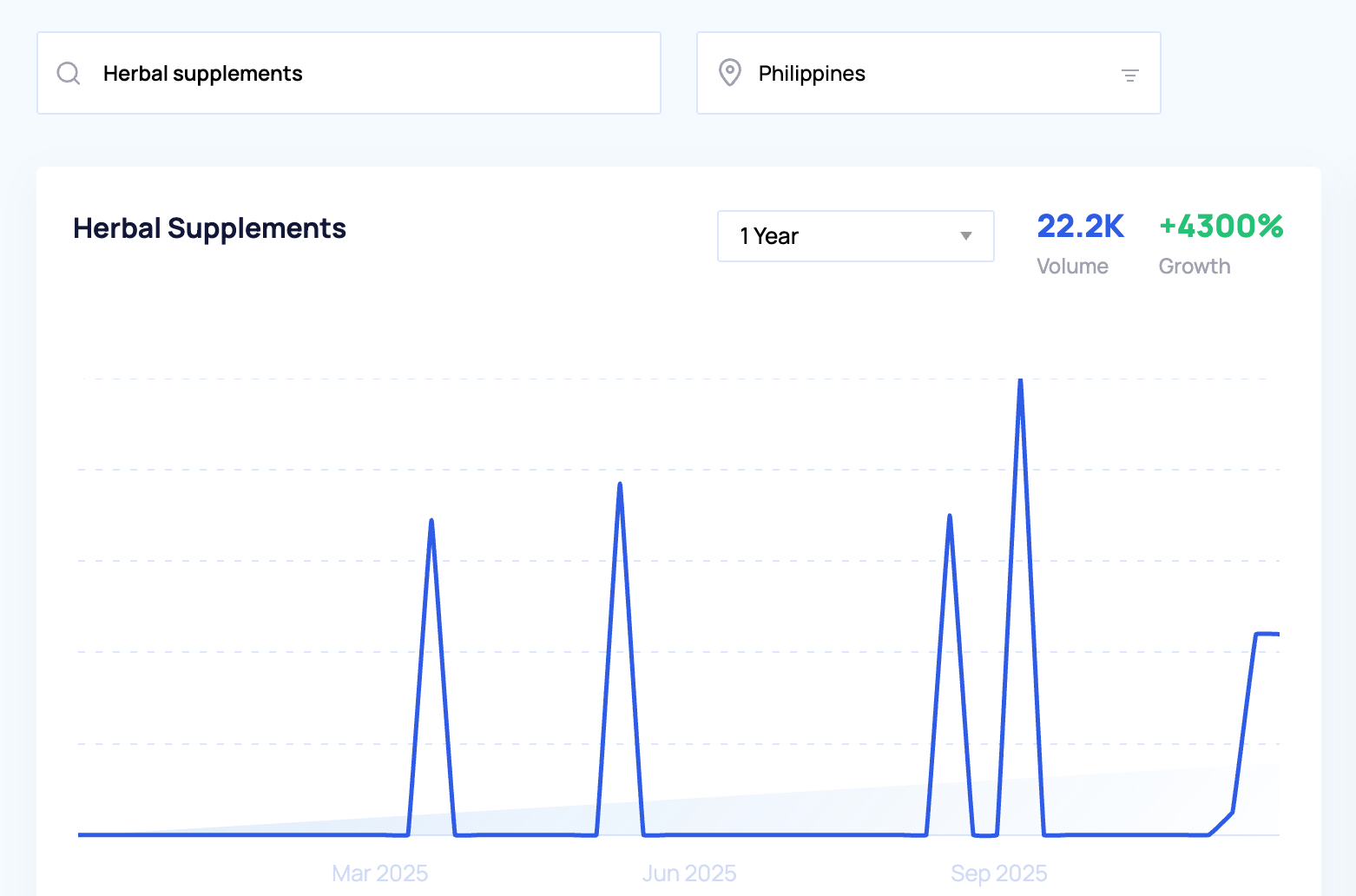Click the line plateau at chart's right end
Image resolution: width=1356 pixels, height=896 pixels.
[1267, 634]
